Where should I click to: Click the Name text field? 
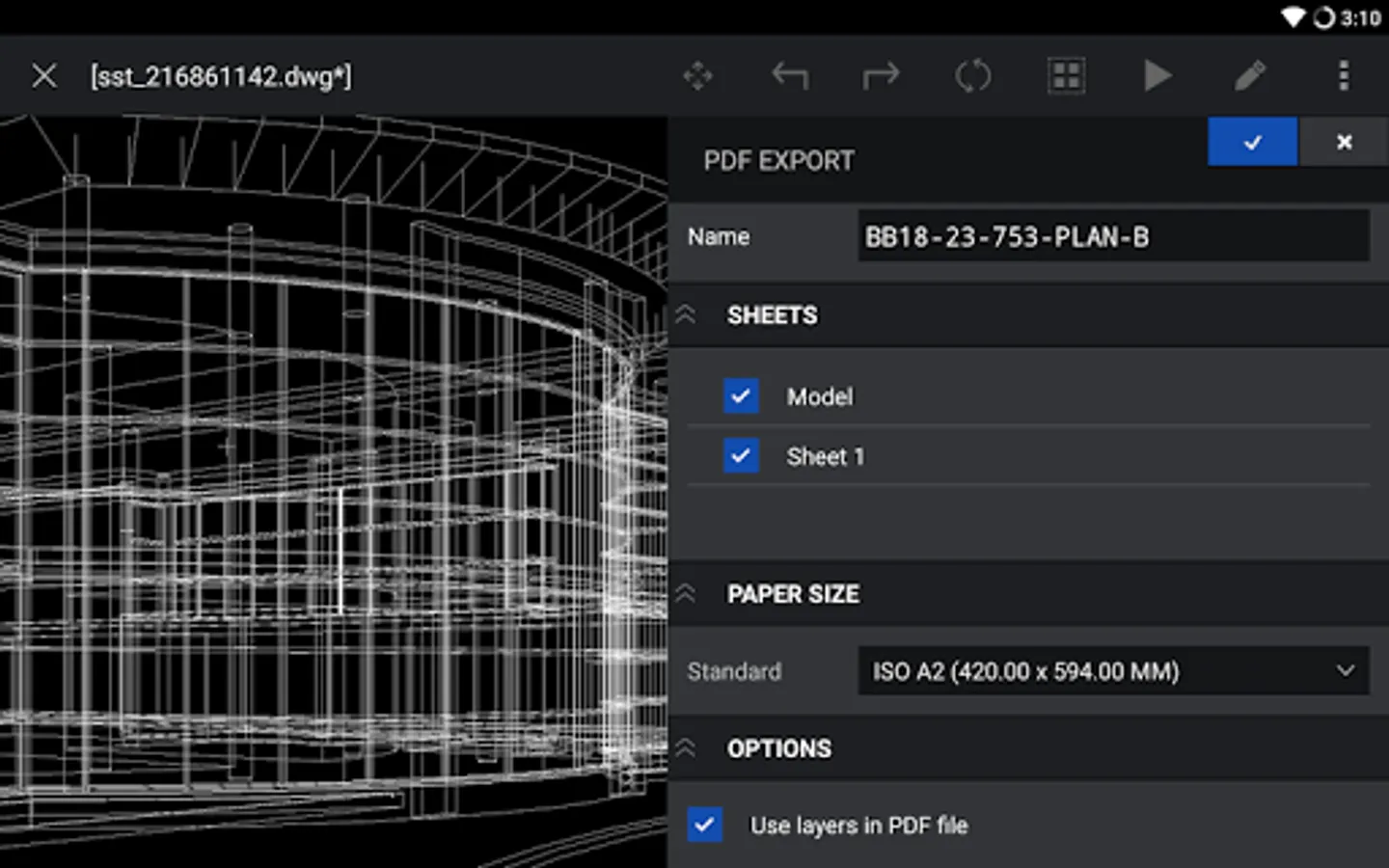[1113, 237]
